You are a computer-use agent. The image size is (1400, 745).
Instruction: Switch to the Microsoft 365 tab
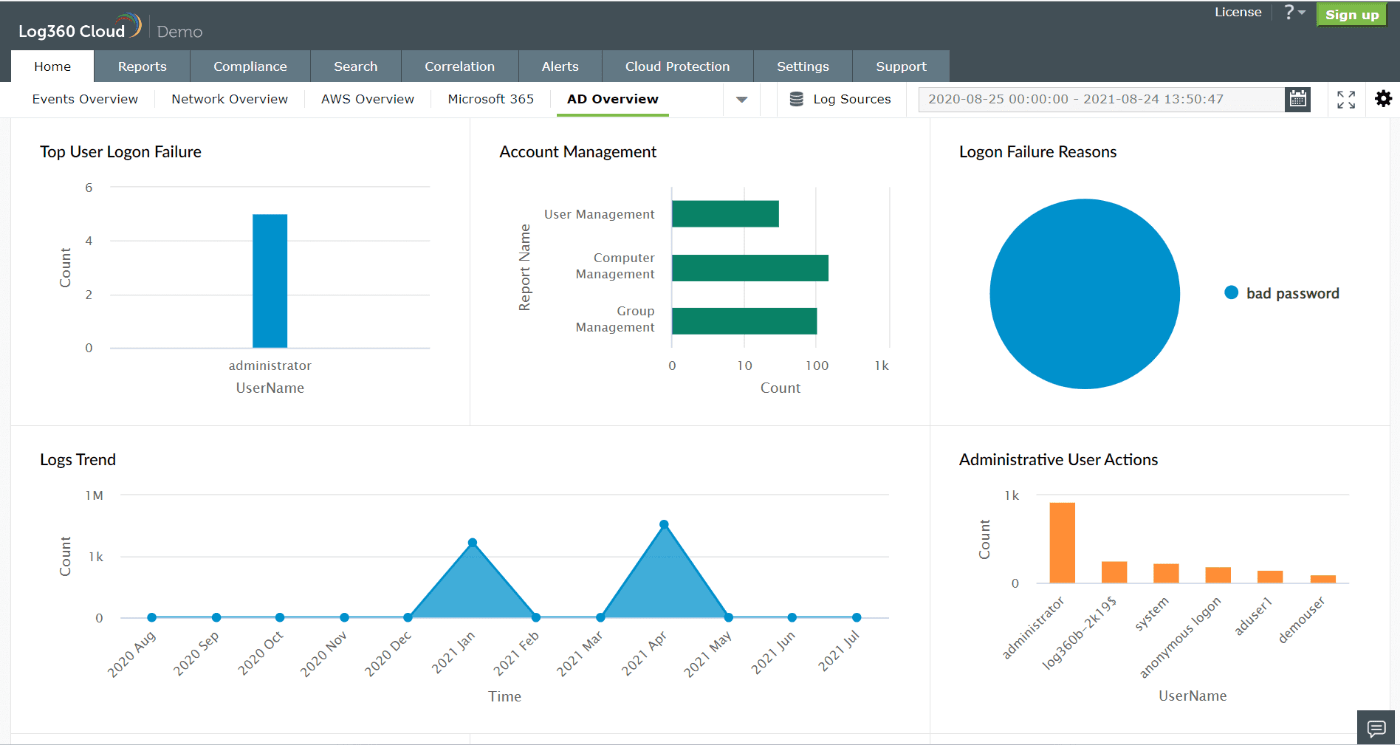pyautogui.click(x=490, y=99)
